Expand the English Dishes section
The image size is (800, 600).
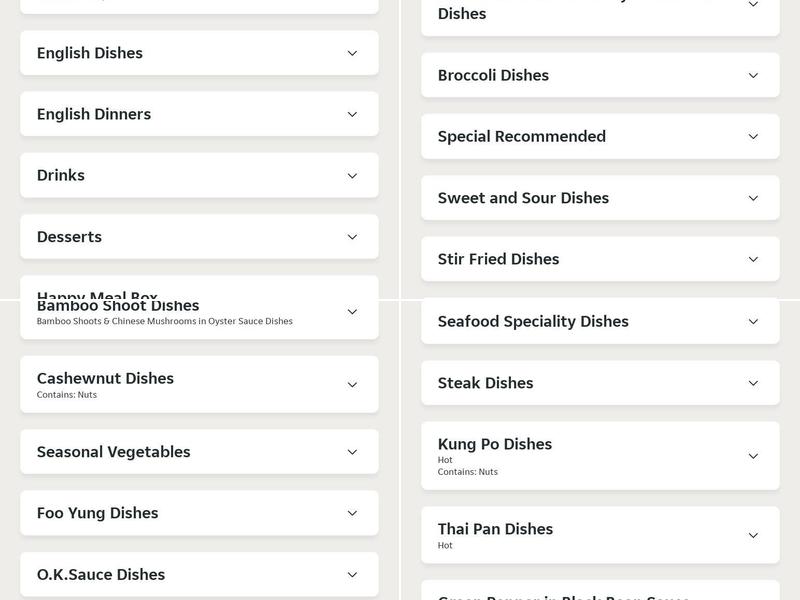click(200, 52)
